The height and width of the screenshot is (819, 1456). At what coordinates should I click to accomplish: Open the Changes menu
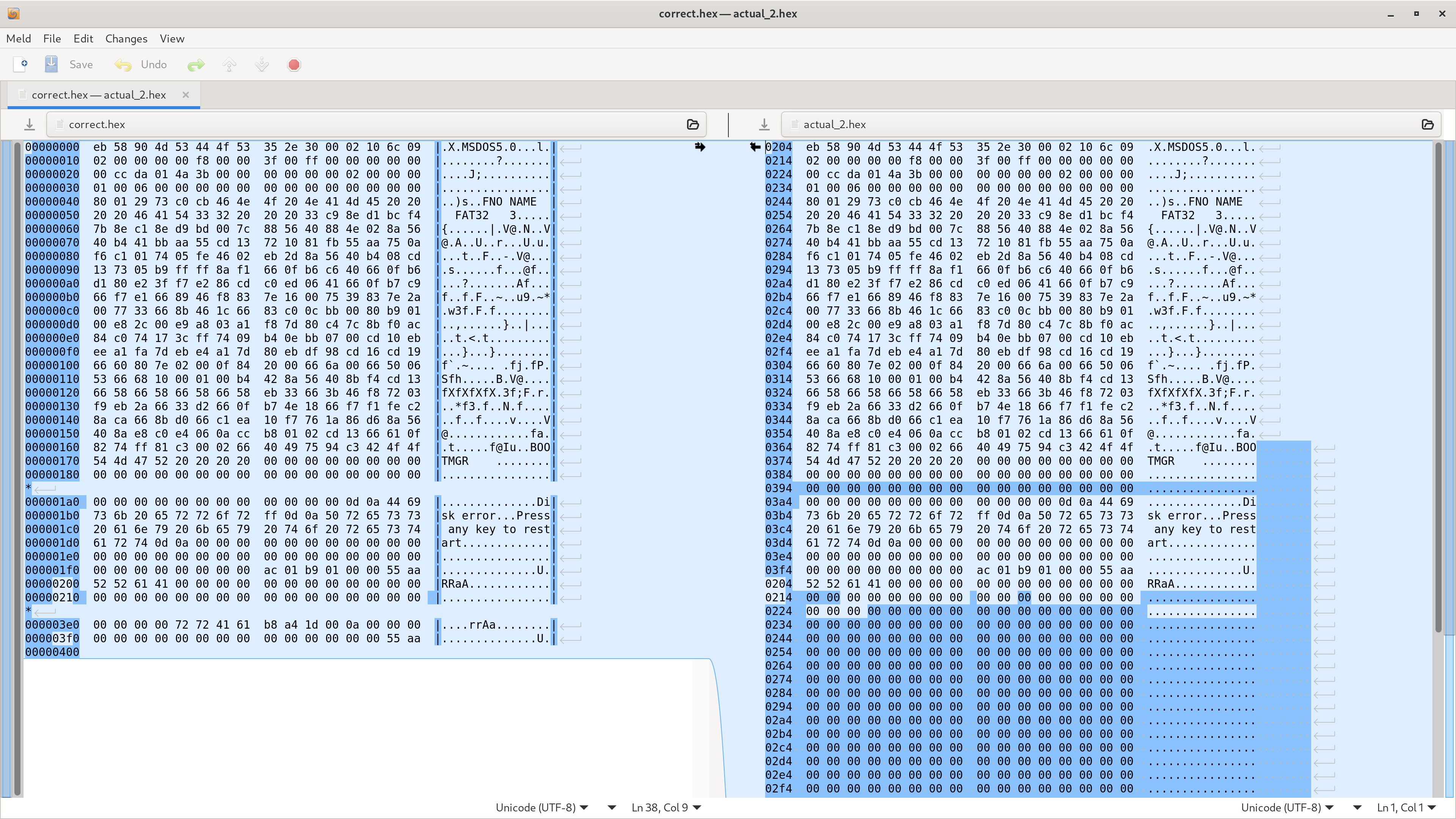[126, 38]
